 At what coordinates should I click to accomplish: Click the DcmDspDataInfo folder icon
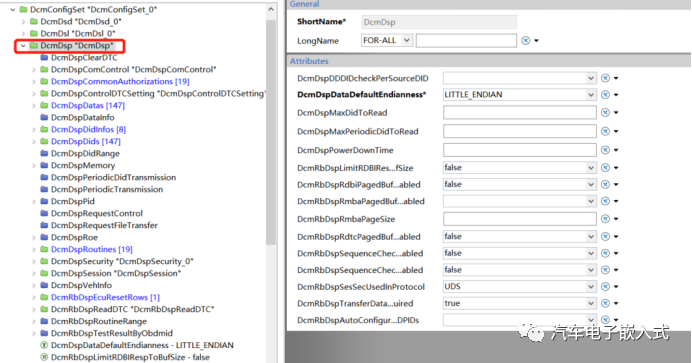[44, 117]
